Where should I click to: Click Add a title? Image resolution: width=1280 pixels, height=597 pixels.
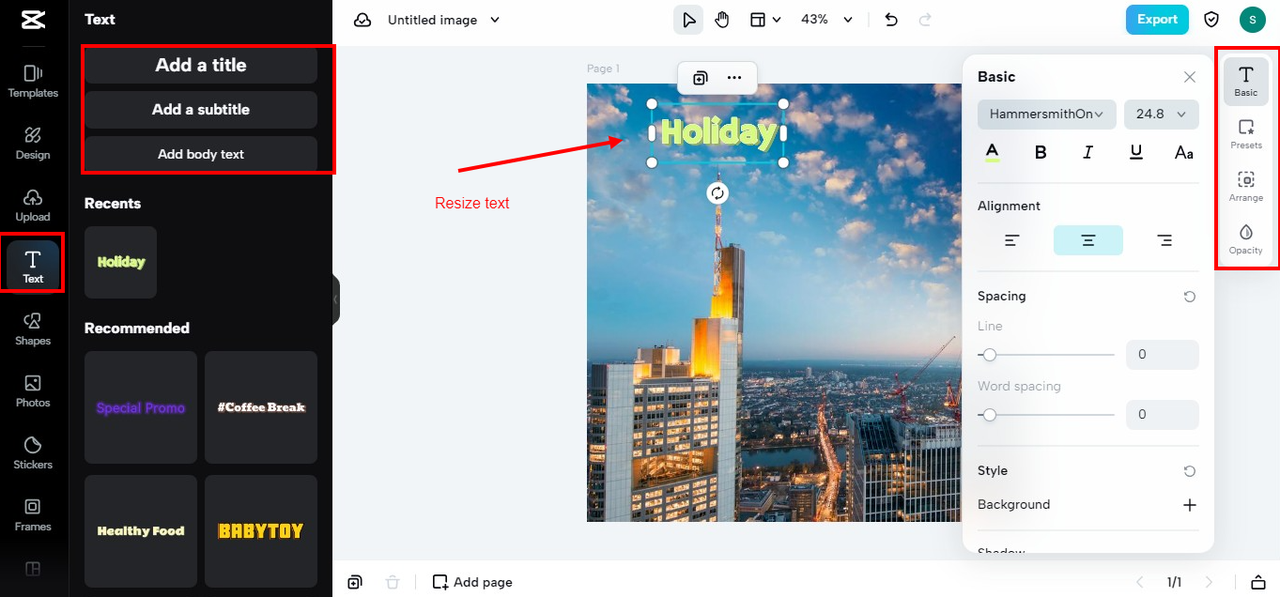(201, 65)
